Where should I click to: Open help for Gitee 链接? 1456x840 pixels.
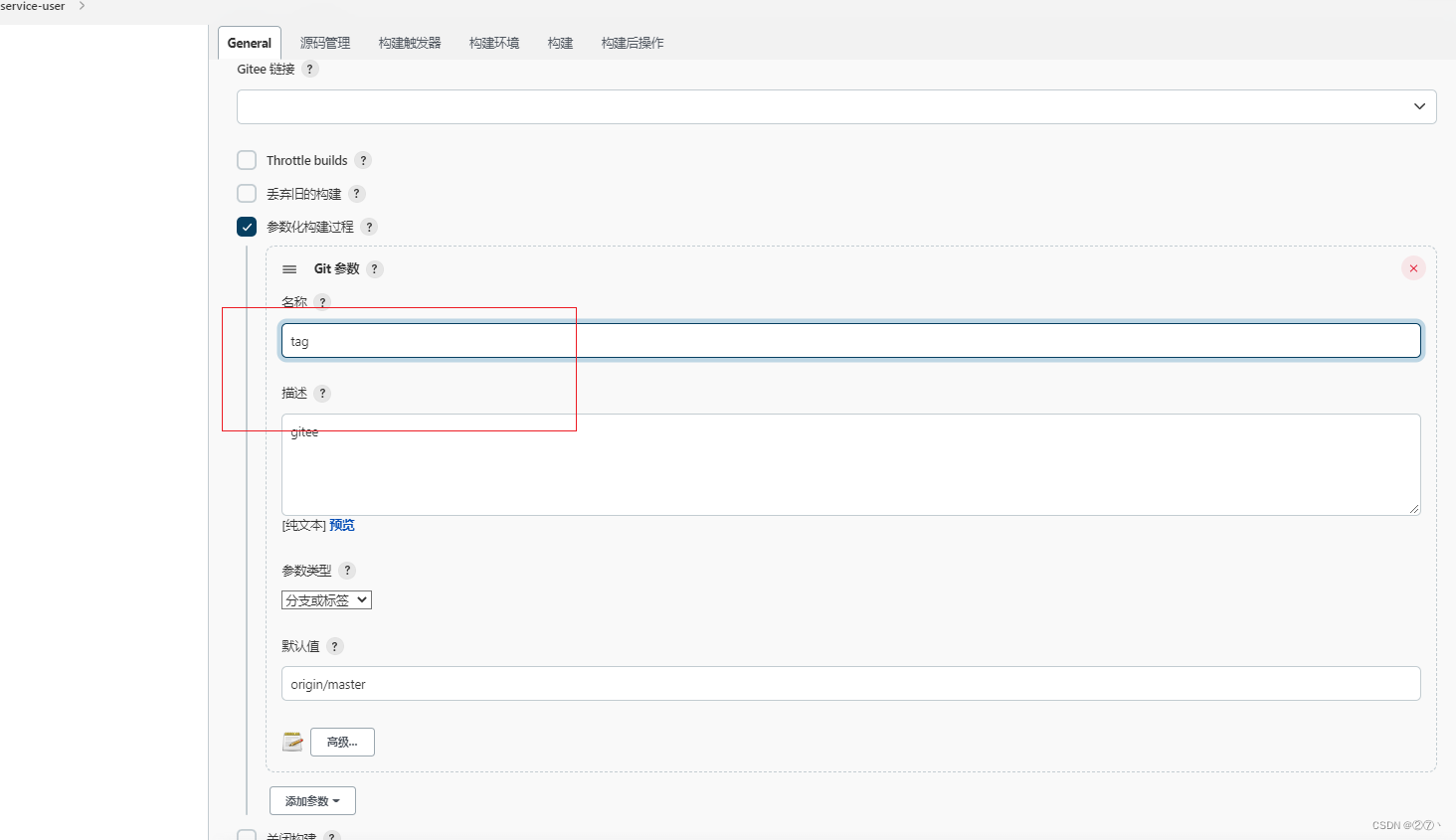coord(310,69)
